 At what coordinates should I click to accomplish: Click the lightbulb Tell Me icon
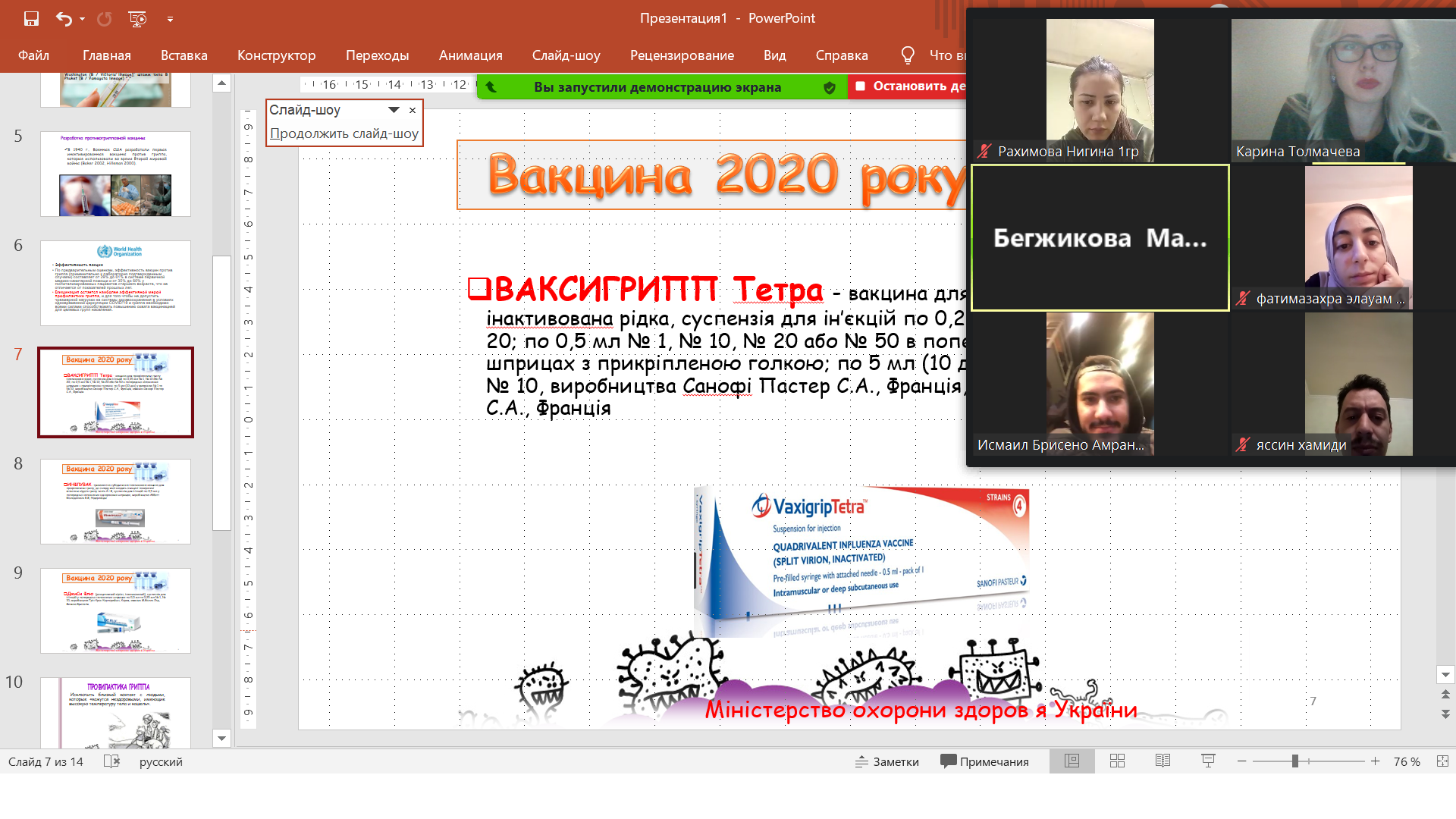[907, 55]
